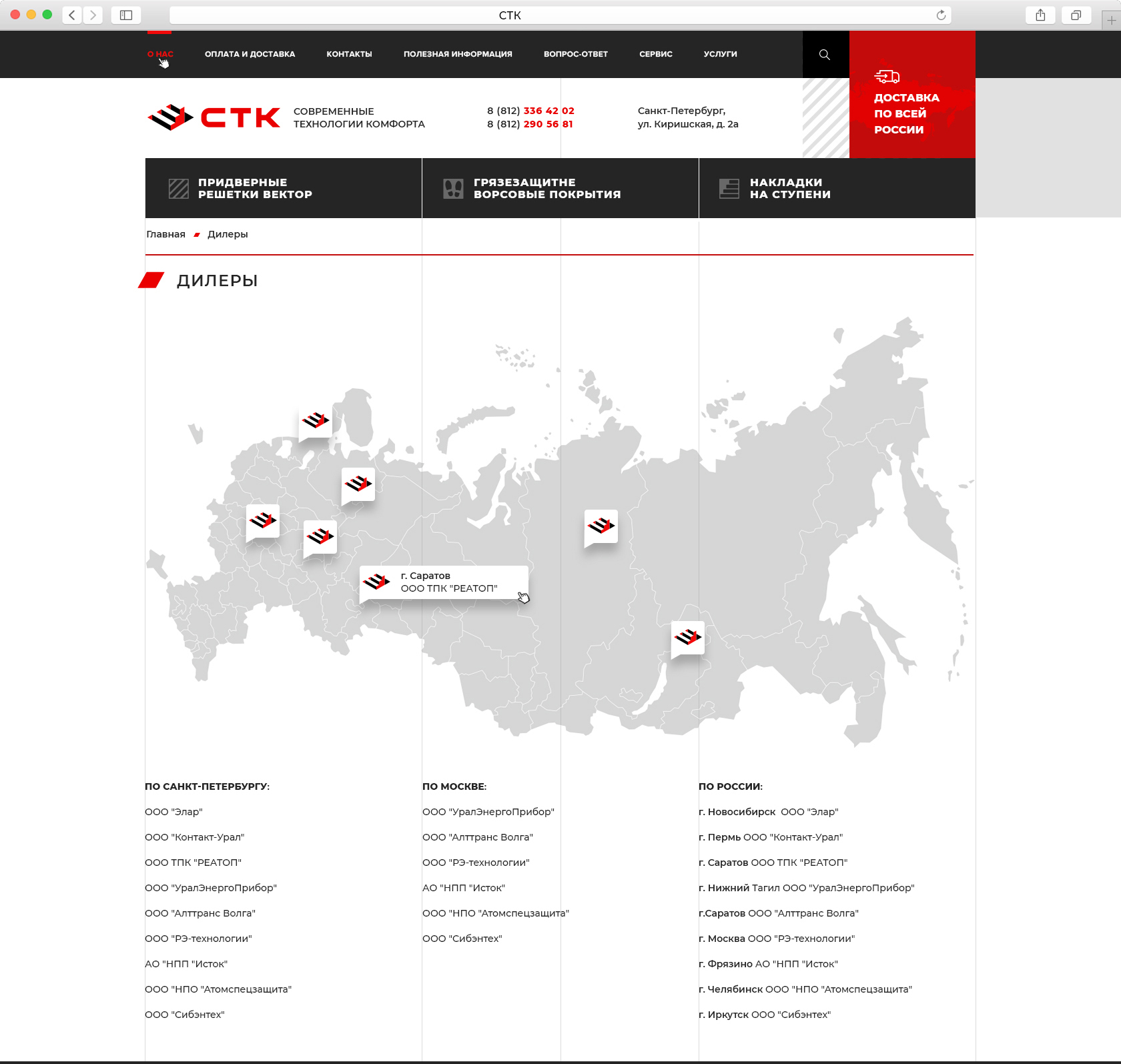Screen dimensions: 1121x1064
Task: Show all tabs overview in Safari
Action: 1076,15
